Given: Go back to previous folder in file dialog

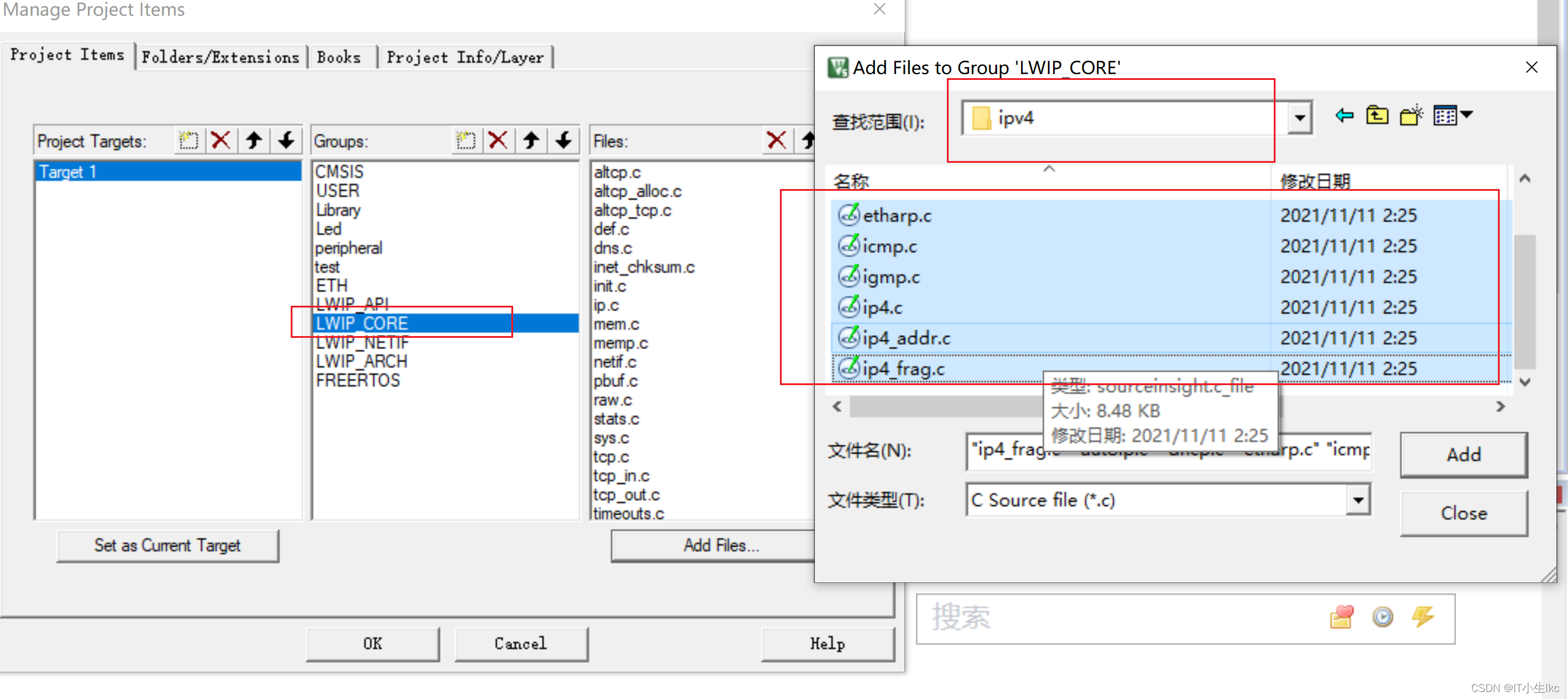Looking at the screenshot, I should [1344, 115].
